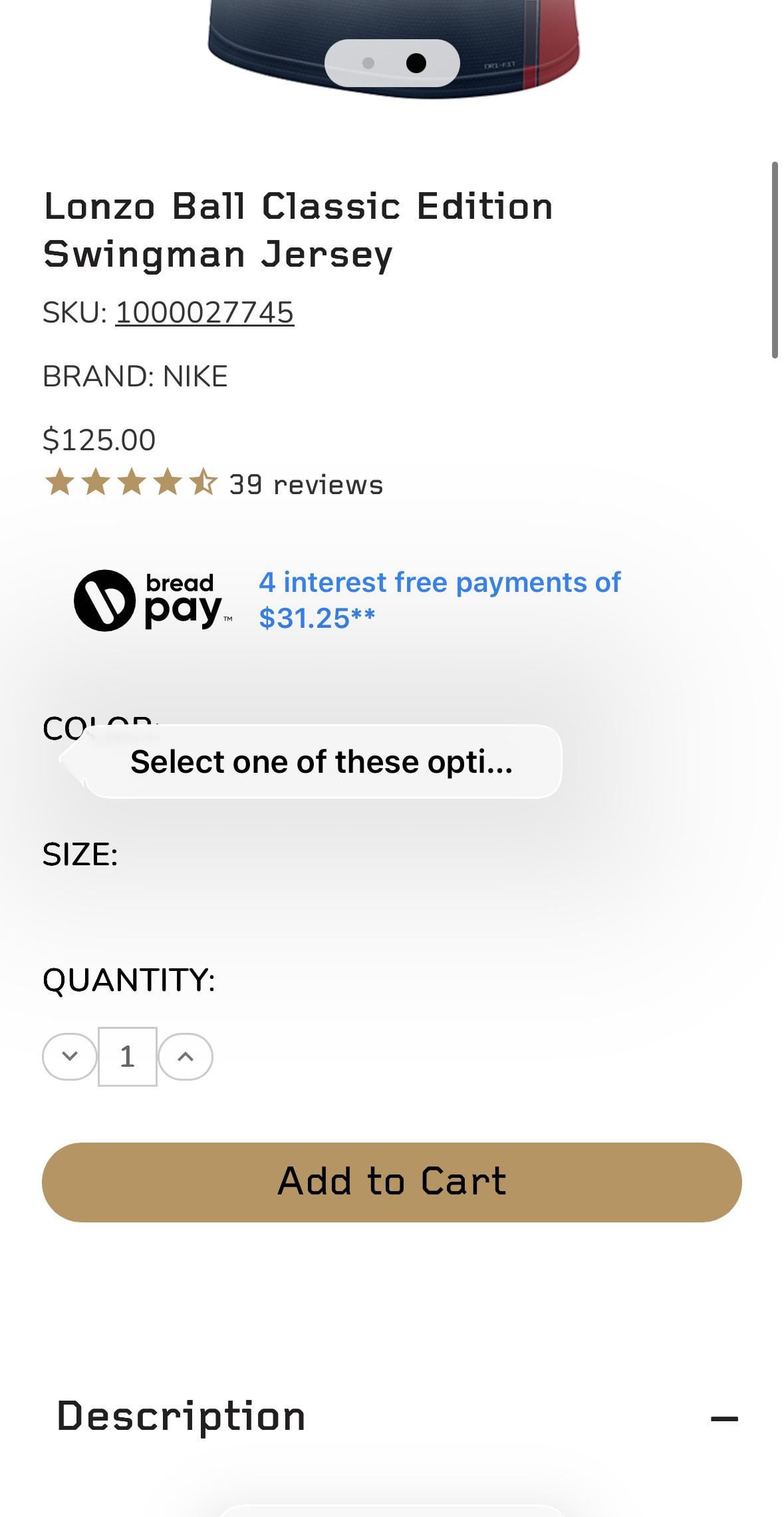Viewport: 784px width, 1517px height.
Task: Increase quantity with the up chevron
Action: 186,1056
